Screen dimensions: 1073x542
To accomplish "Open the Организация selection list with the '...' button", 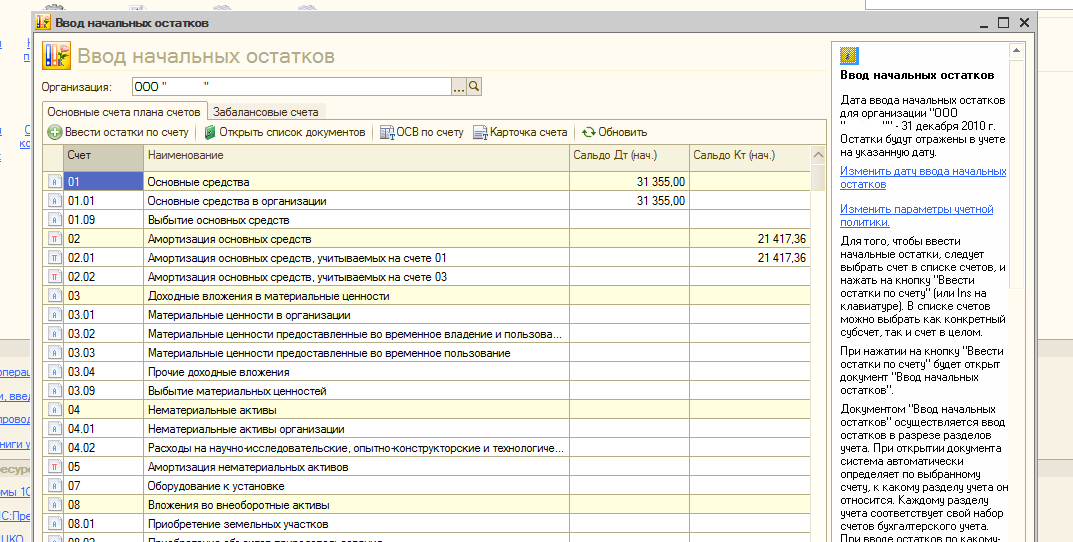I will [459, 87].
